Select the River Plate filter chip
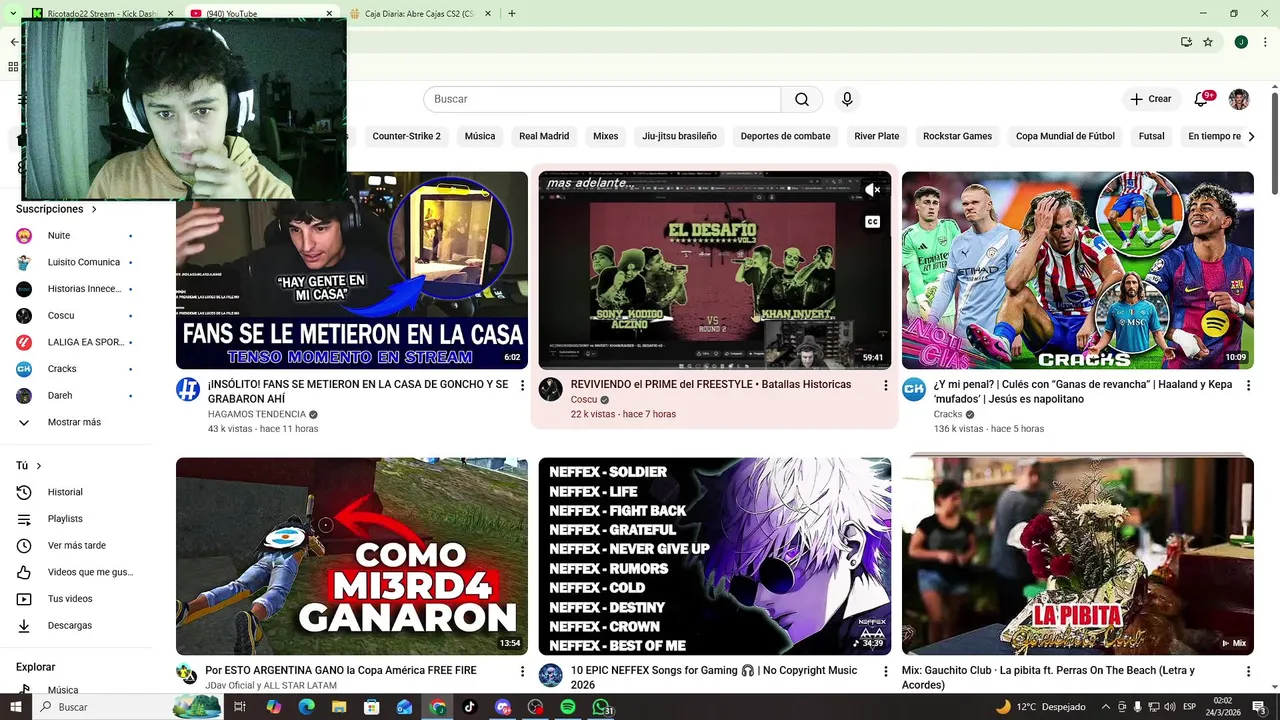Image resolution: width=1280 pixels, height=720 pixels. (876, 136)
